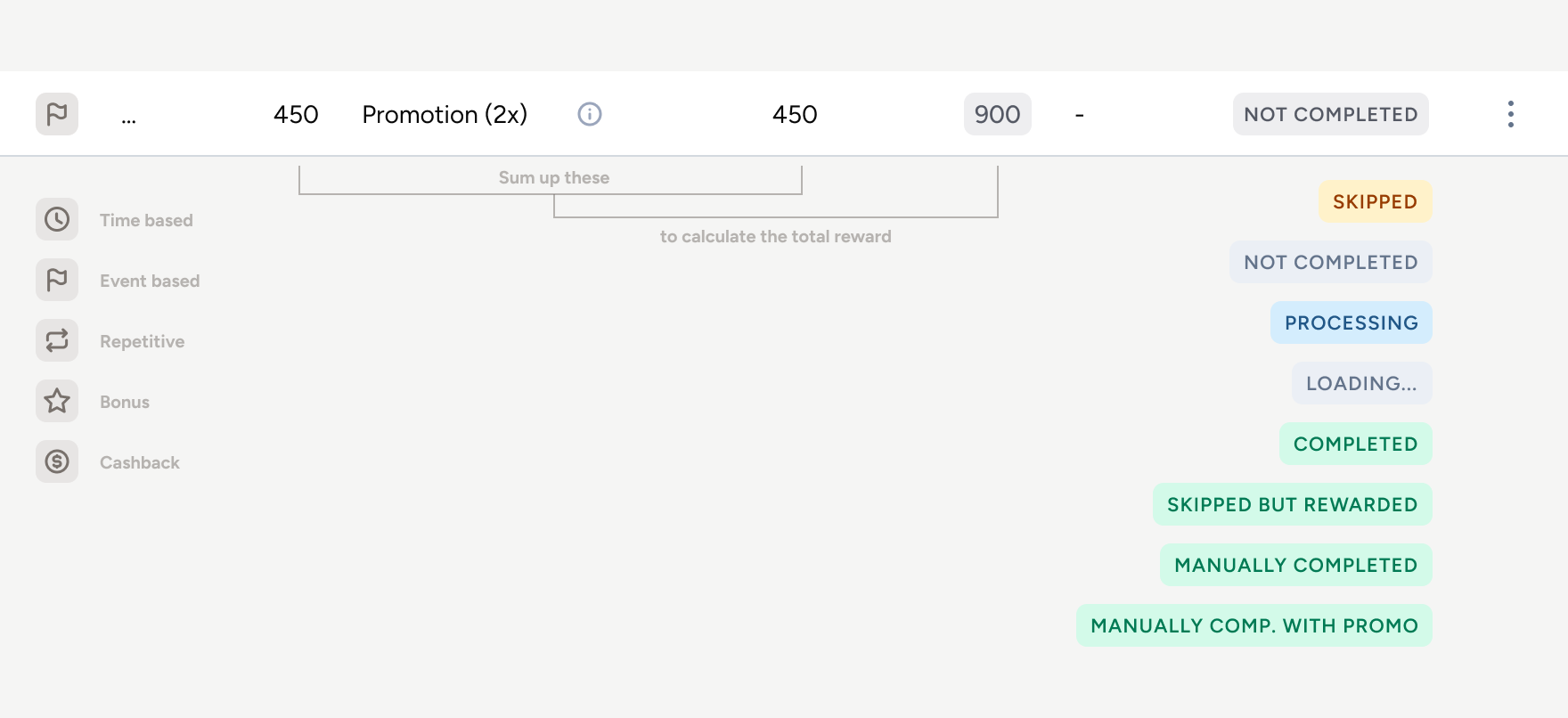Click the Event based flag icon in legend
Image resolution: width=1568 pixels, height=718 pixels.
pyautogui.click(x=57, y=280)
